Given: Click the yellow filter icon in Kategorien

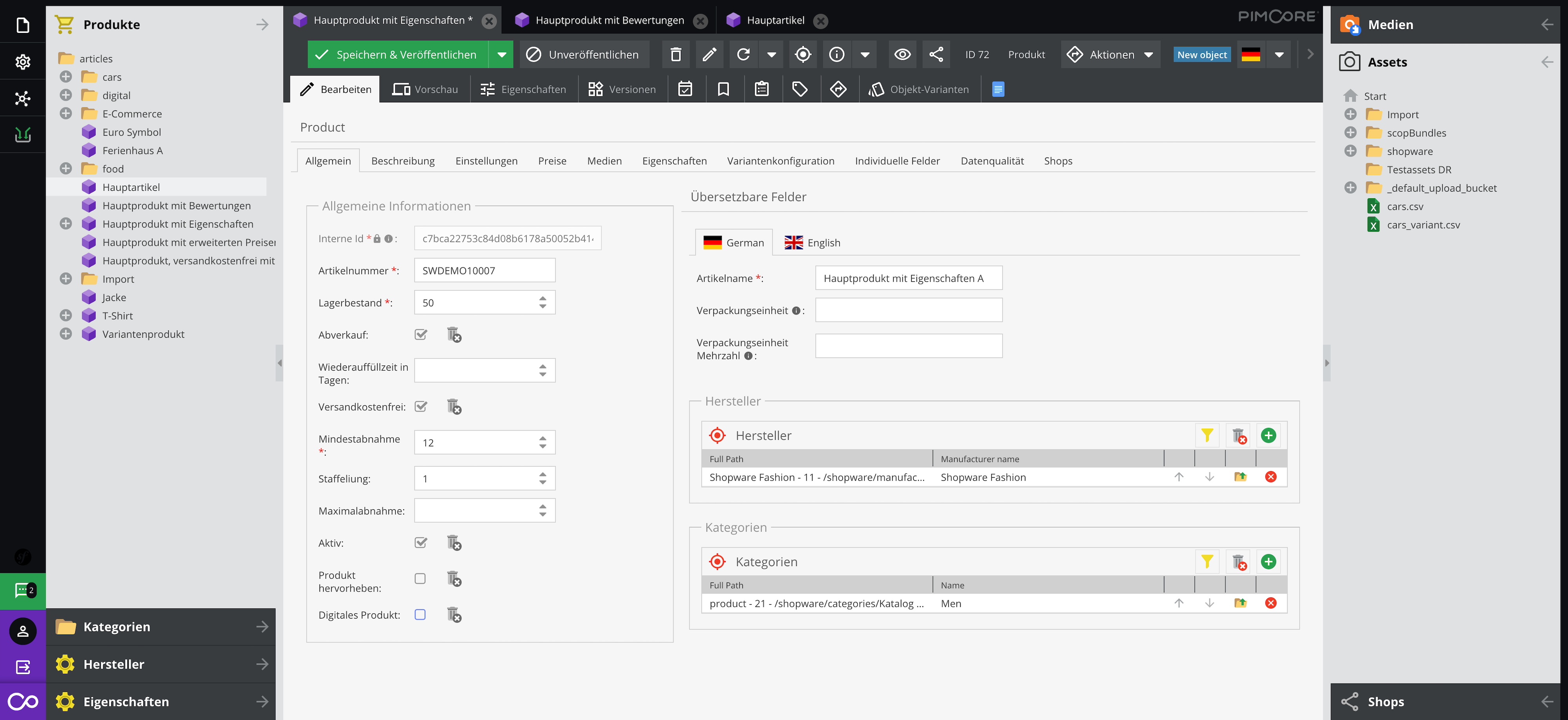Looking at the screenshot, I should pos(1207,562).
